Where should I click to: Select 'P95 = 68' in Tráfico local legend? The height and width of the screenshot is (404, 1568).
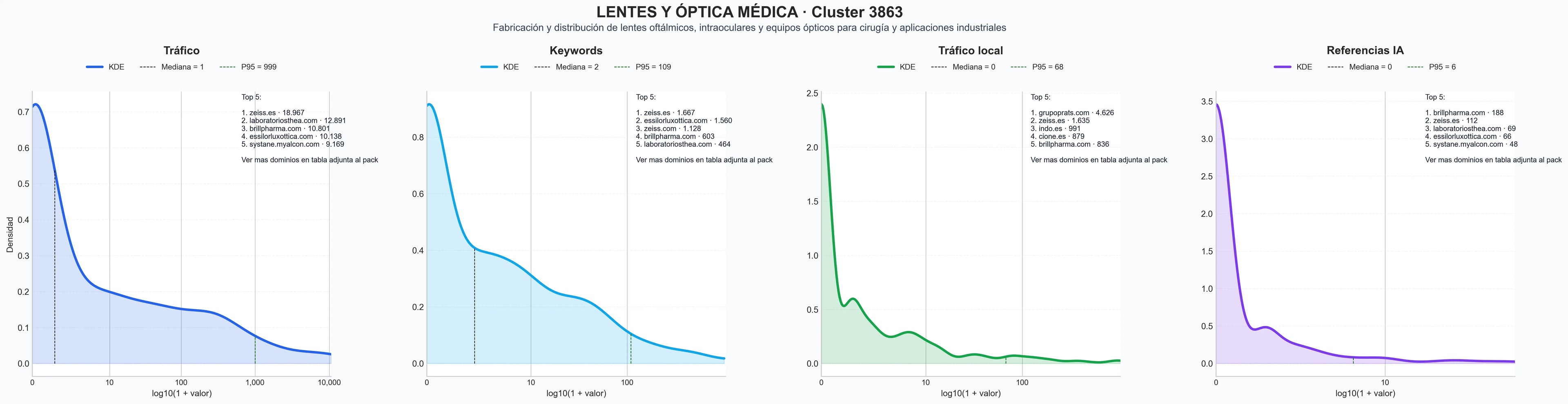point(1037,67)
